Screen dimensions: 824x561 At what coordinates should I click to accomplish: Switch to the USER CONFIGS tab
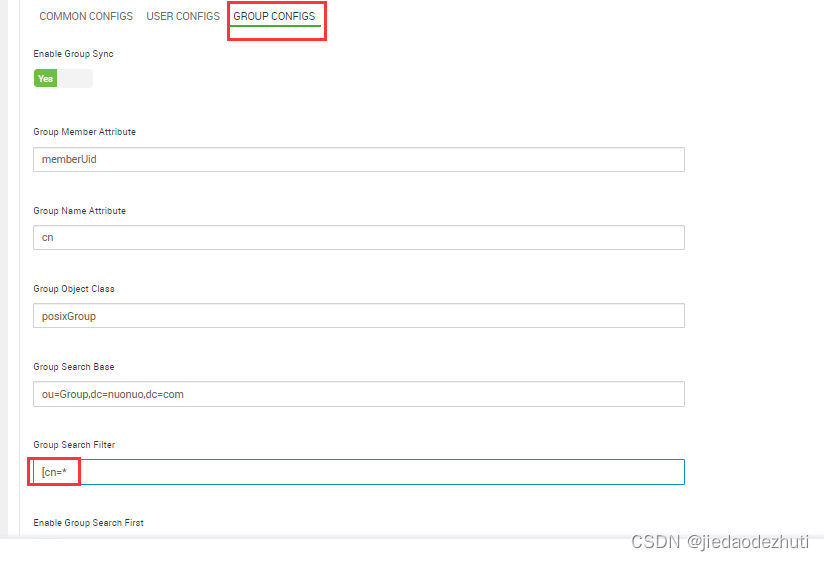click(183, 16)
